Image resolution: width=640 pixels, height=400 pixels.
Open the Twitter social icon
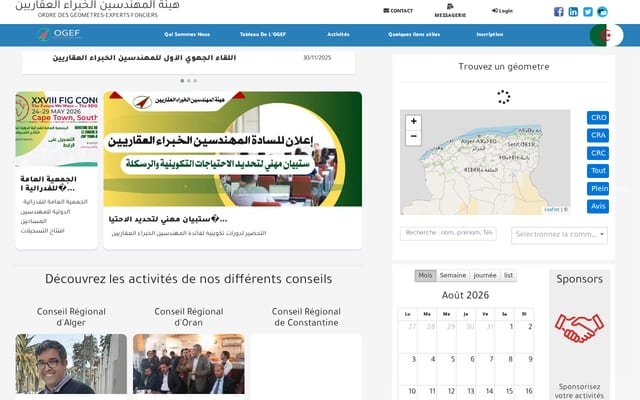coord(588,12)
